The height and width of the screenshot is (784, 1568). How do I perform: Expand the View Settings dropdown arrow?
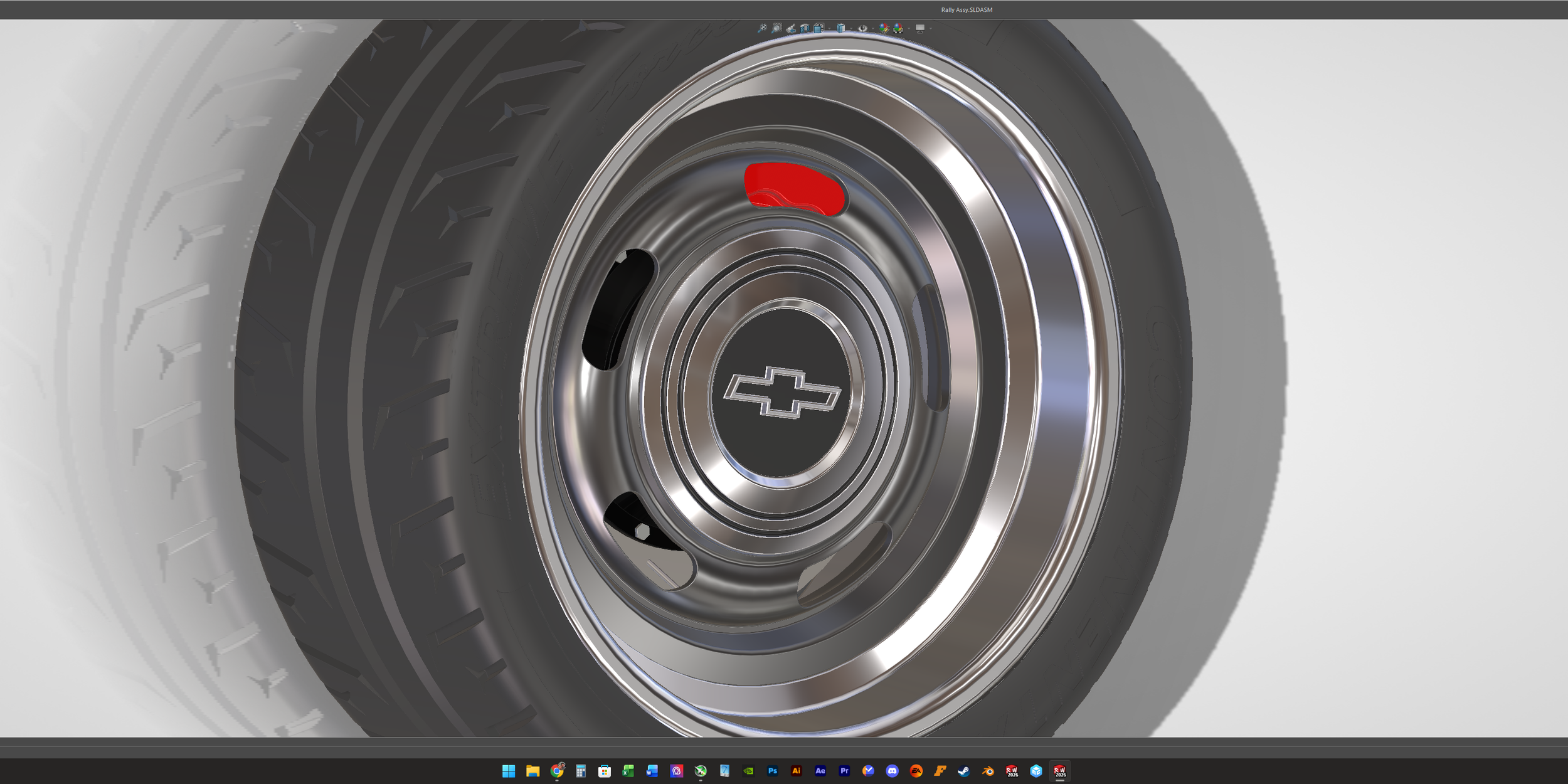(931, 28)
